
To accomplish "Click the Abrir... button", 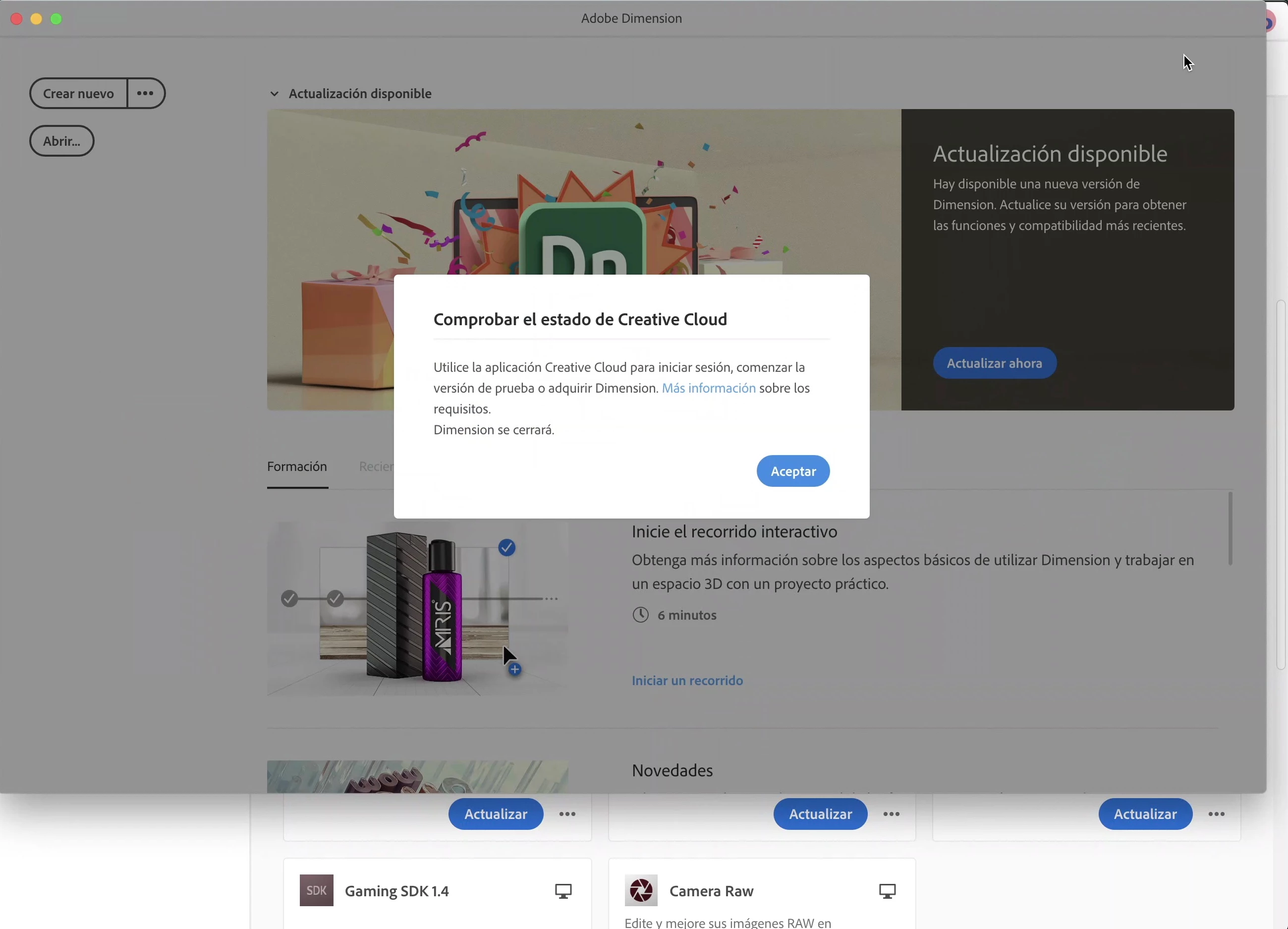I will pyautogui.click(x=61, y=141).
